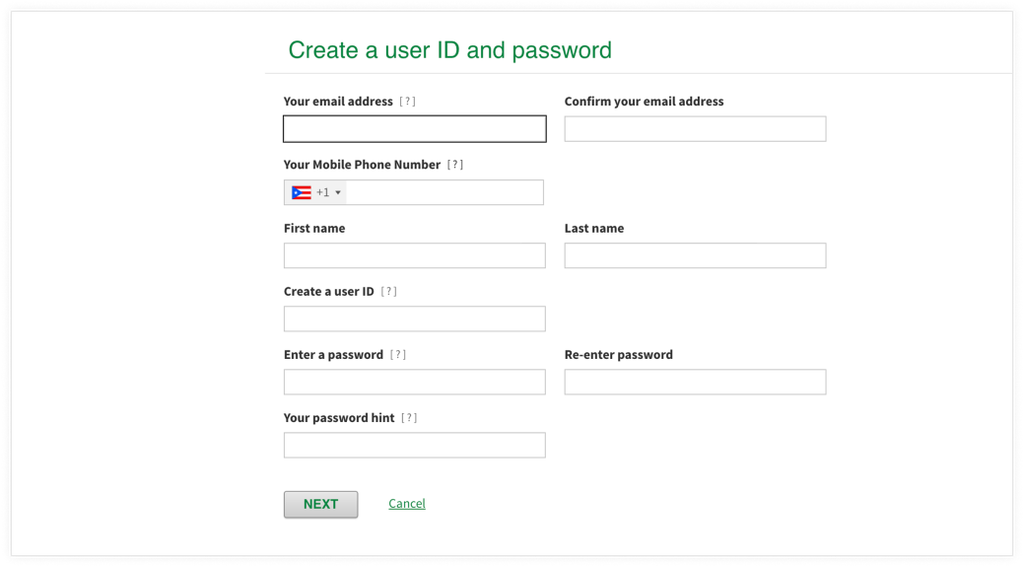Open help for Mobile Phone Number
This screenshot has width=1024, height=567.
click(455, 165)
